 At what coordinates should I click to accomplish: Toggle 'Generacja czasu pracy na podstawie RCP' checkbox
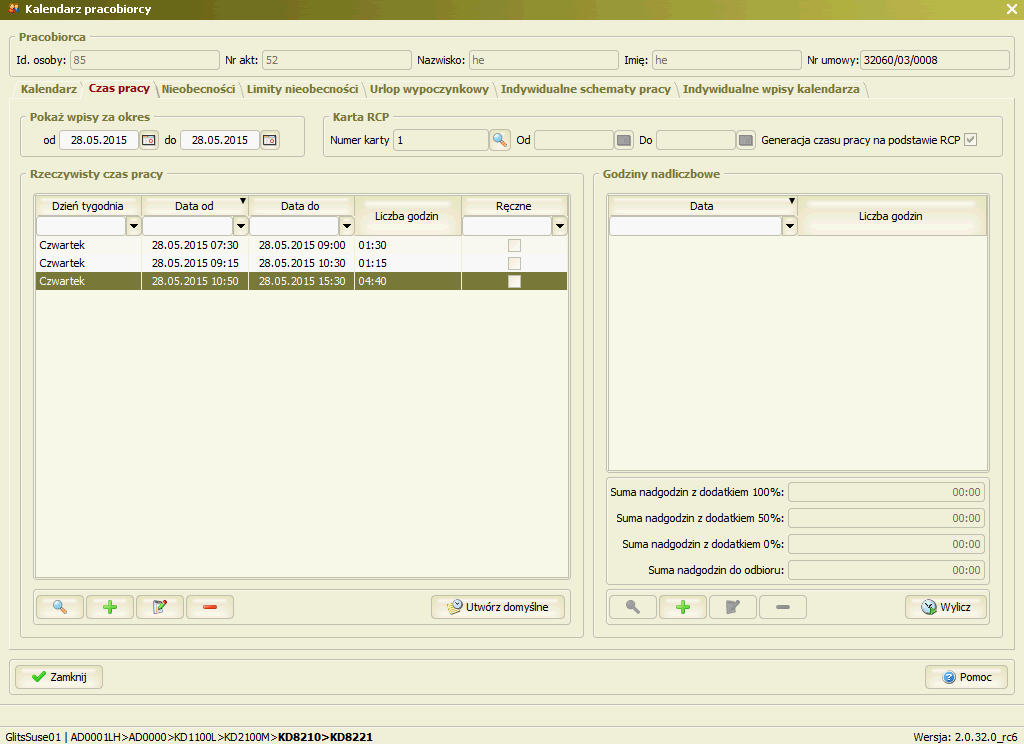point(970,140)
